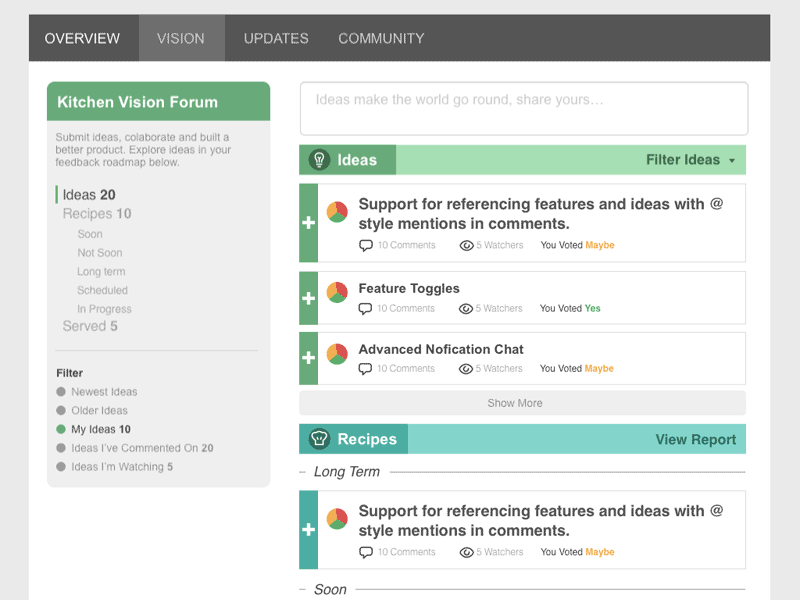Toggle watchers eye on first Ideas '@ style mentions' card

point(467,245)
